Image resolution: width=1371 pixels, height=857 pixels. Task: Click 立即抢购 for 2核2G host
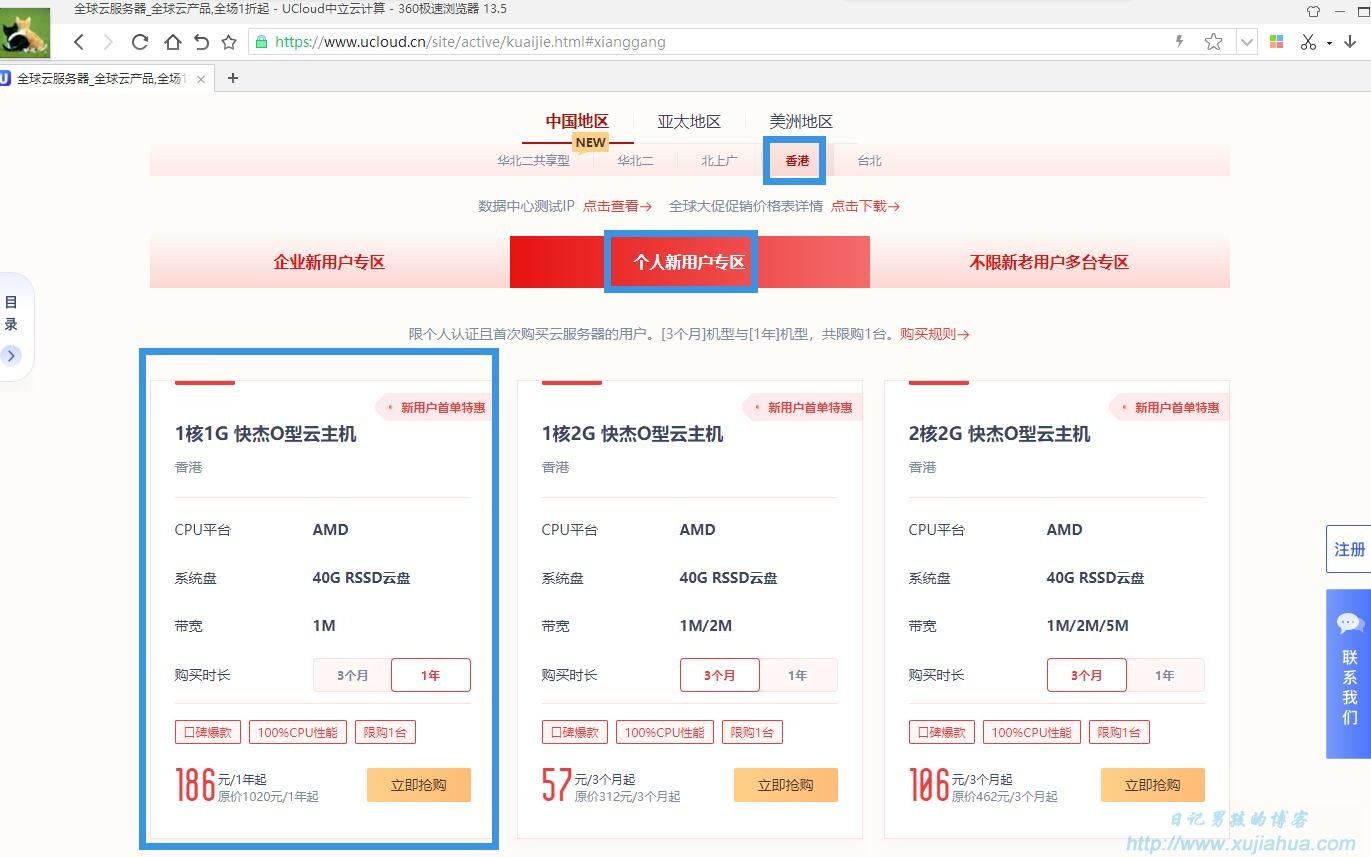point(1153,785)
